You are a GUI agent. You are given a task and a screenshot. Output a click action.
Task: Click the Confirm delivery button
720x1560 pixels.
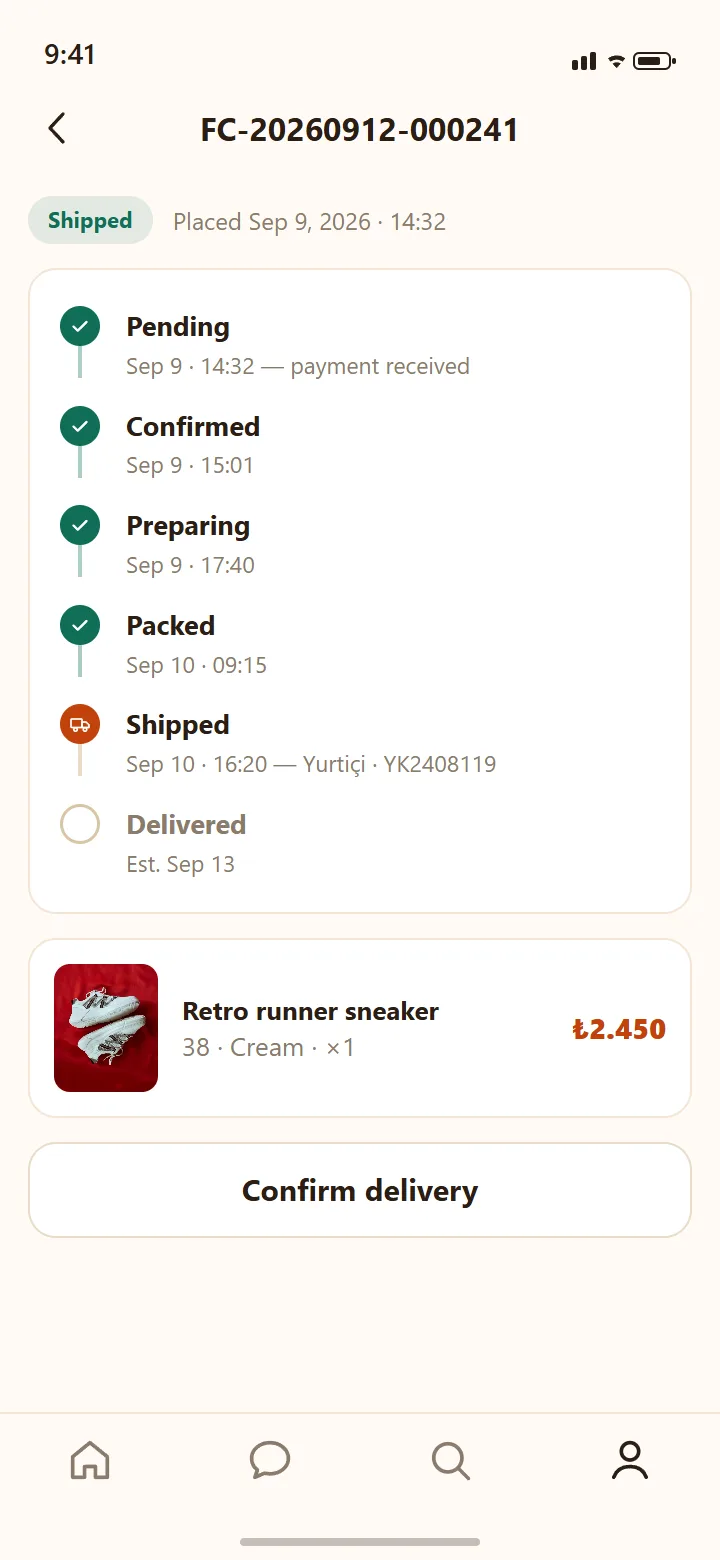(360, 1190)
